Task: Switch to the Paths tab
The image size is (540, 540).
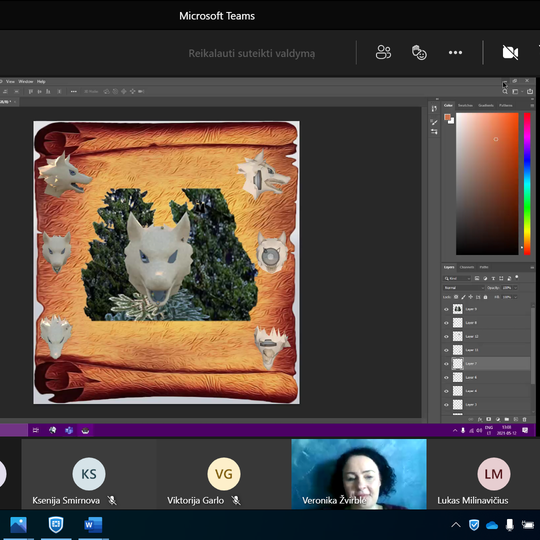Action: pyautogui.click(x=484, y=267)
